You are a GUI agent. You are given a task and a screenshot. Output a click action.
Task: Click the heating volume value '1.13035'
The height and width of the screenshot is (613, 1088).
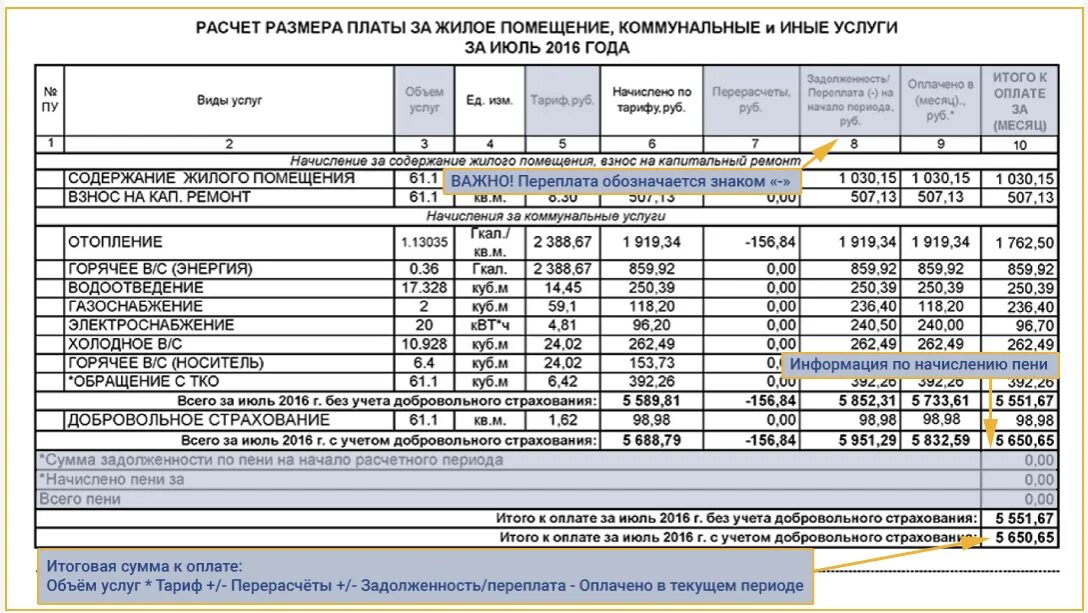point(424,242)
